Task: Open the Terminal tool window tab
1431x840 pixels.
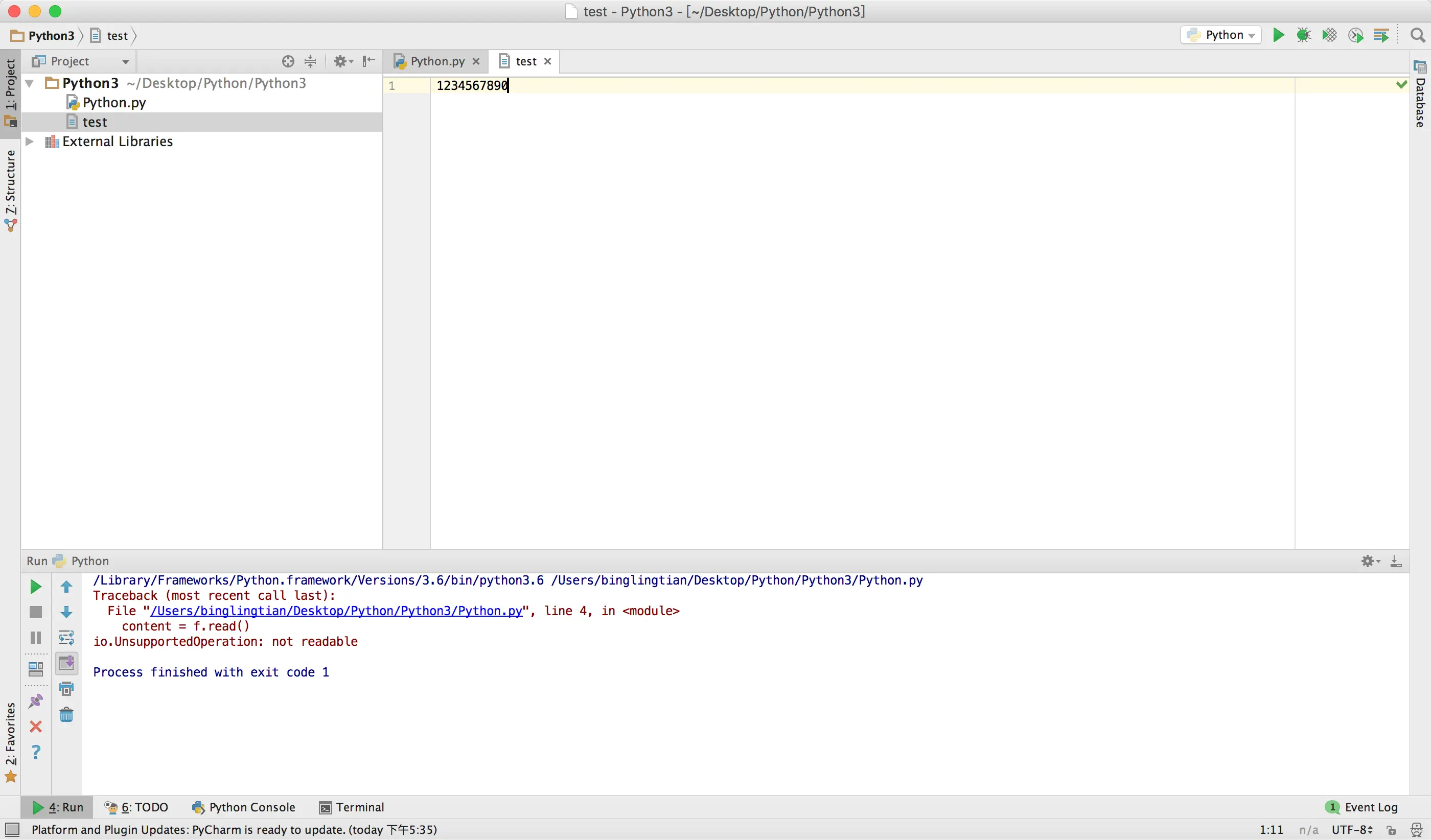Action: click(352, 807)
